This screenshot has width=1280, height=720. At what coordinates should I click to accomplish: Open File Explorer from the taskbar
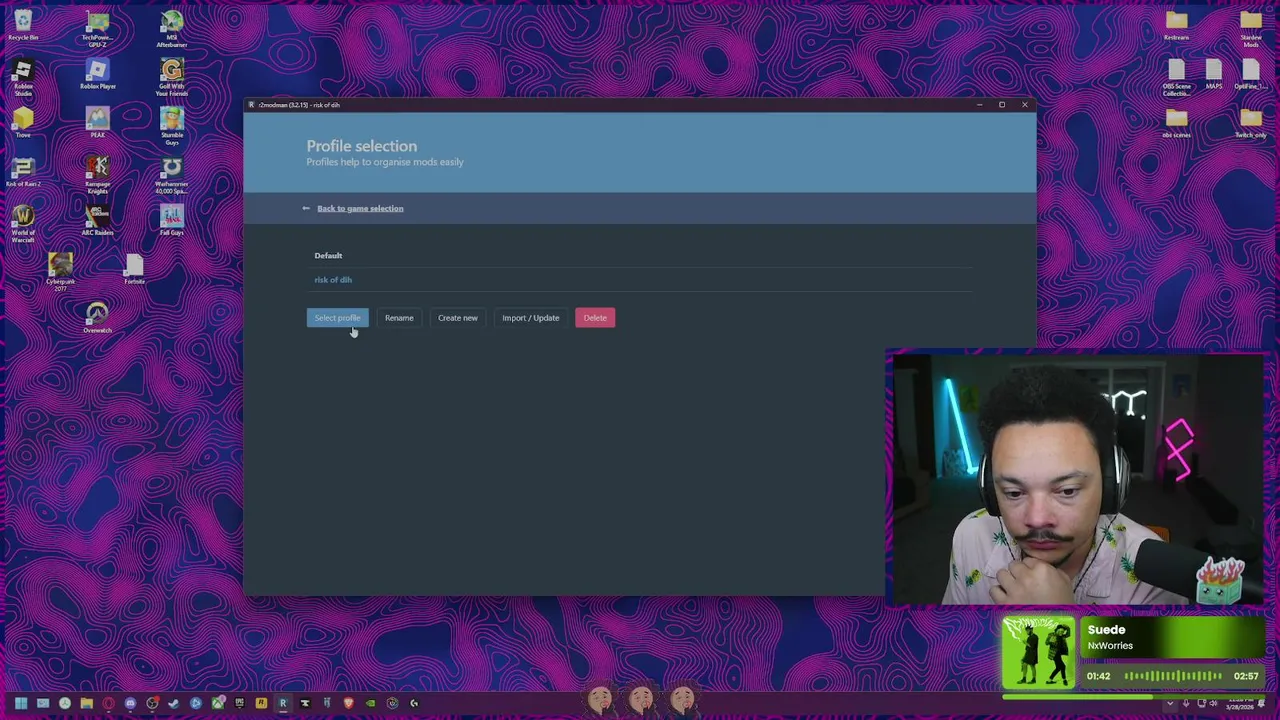(x=87, y=703)
